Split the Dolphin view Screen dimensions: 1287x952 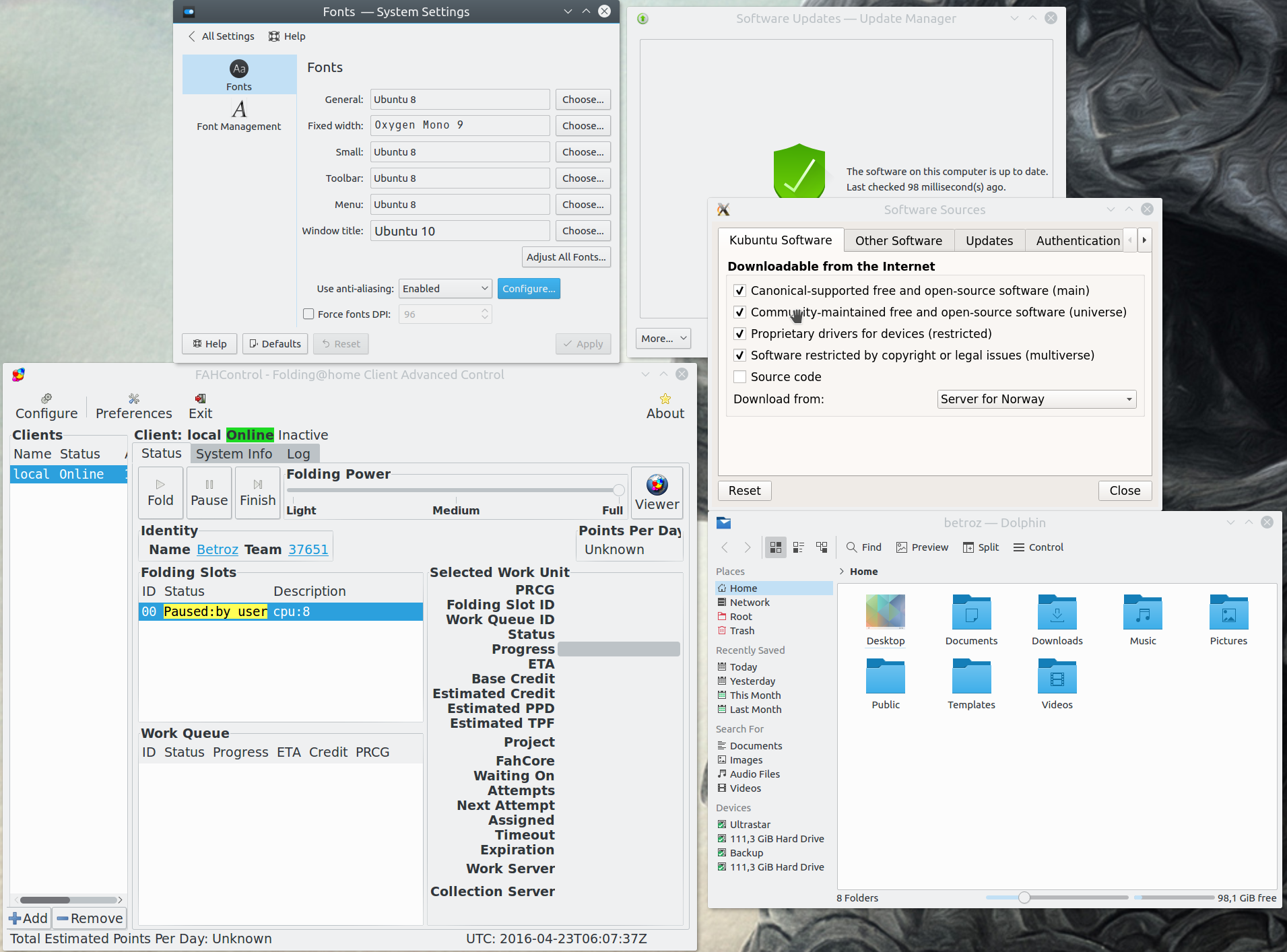(981, 547)
